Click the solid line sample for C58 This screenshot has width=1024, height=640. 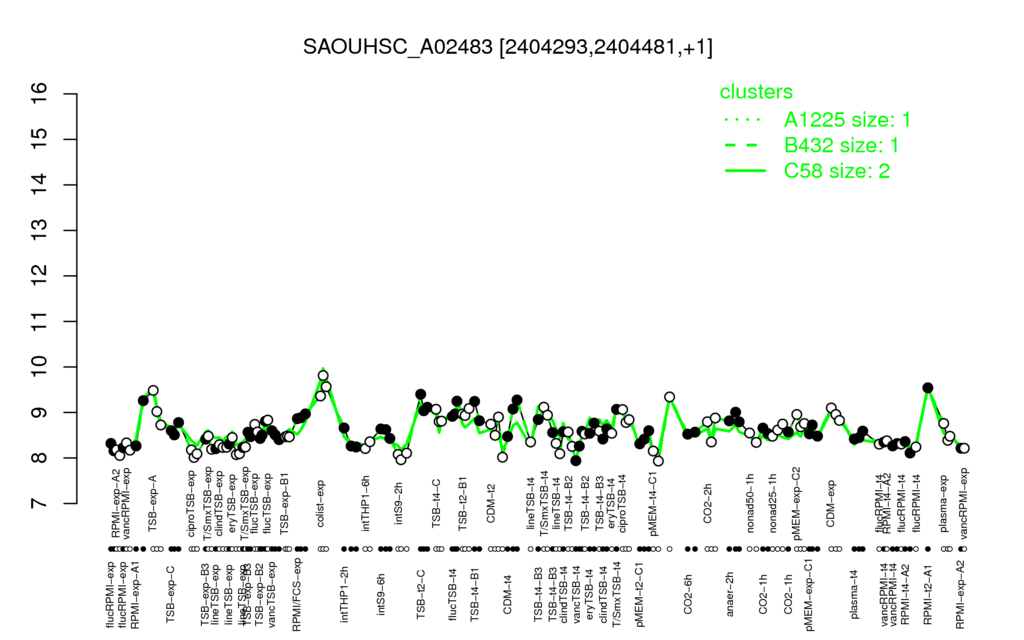pyautogui.click(x=745, y=171)
